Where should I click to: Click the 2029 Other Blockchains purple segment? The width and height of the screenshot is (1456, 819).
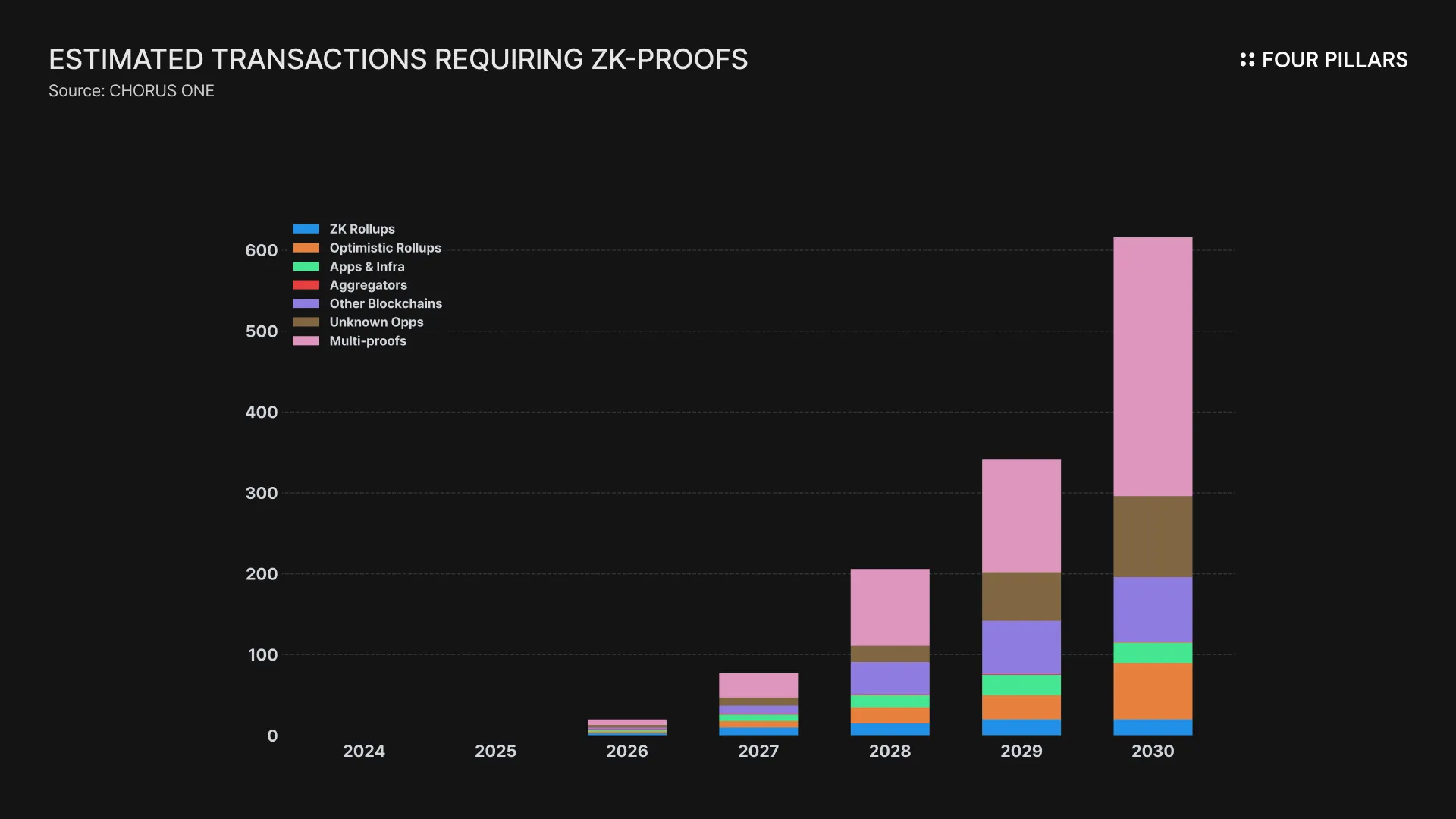point(1021,648)
